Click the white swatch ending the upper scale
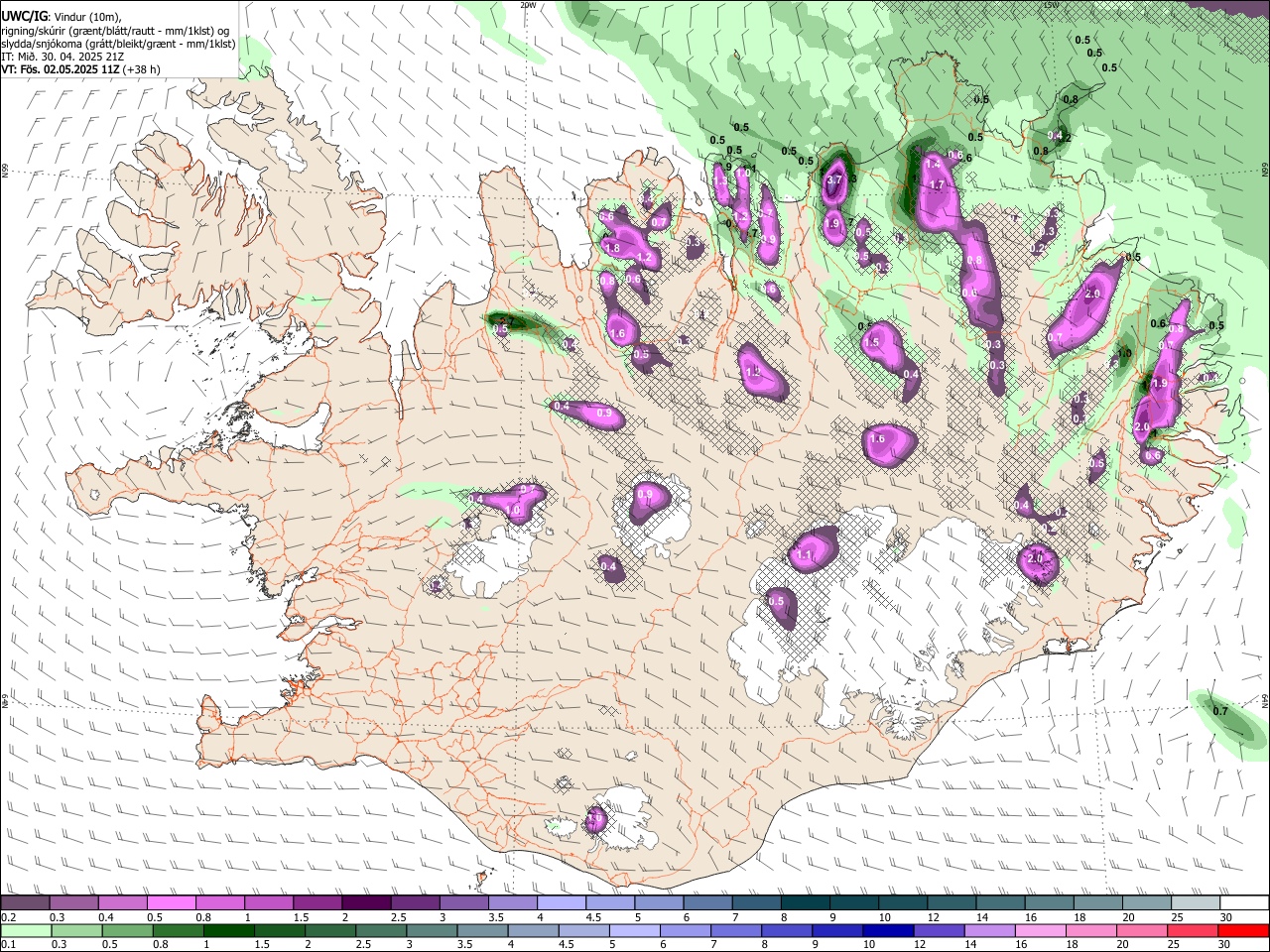The width and height of the screenshot is (1270, 952). tap(1244, 902)
